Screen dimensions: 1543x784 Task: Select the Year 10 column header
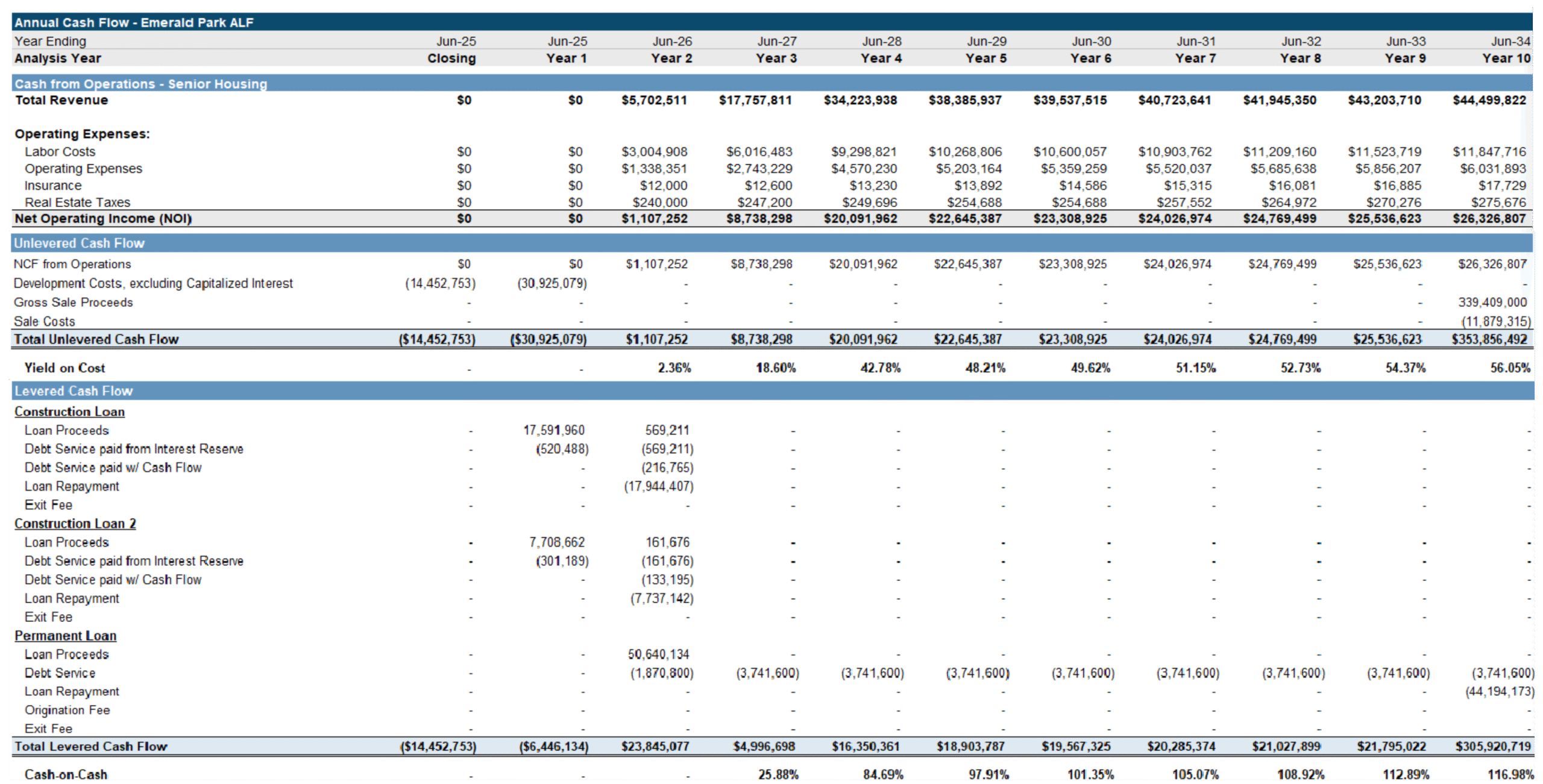1506,58
